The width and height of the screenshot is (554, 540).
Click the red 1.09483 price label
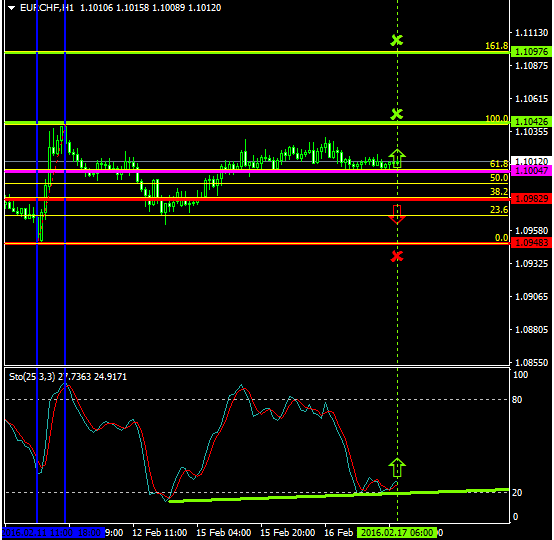(531, 243)
